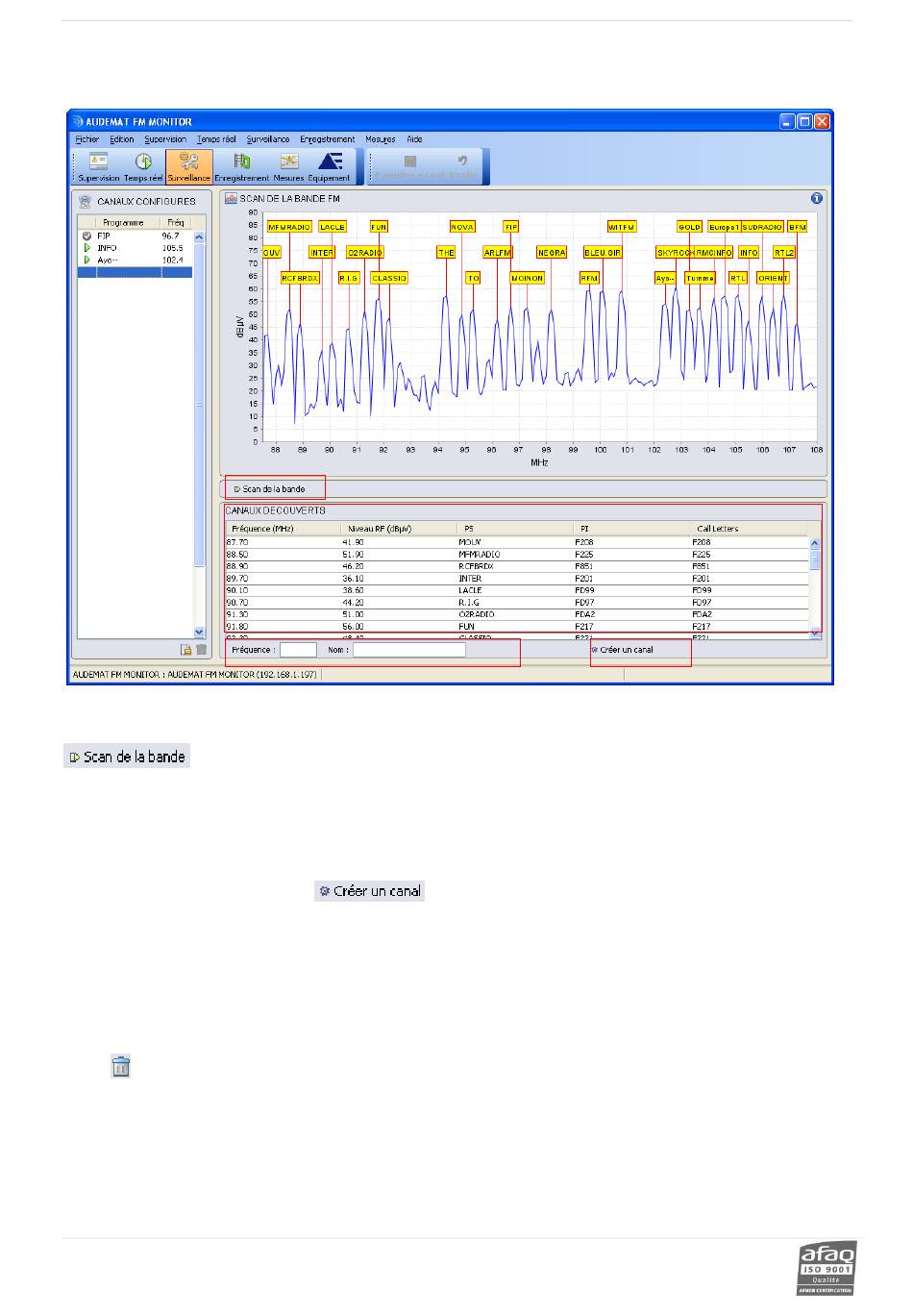Image resolution: width=913 pixels, height=1316 pixels.
Task: Click the greyed-out stop square toolbar icon
Action: 410,161
